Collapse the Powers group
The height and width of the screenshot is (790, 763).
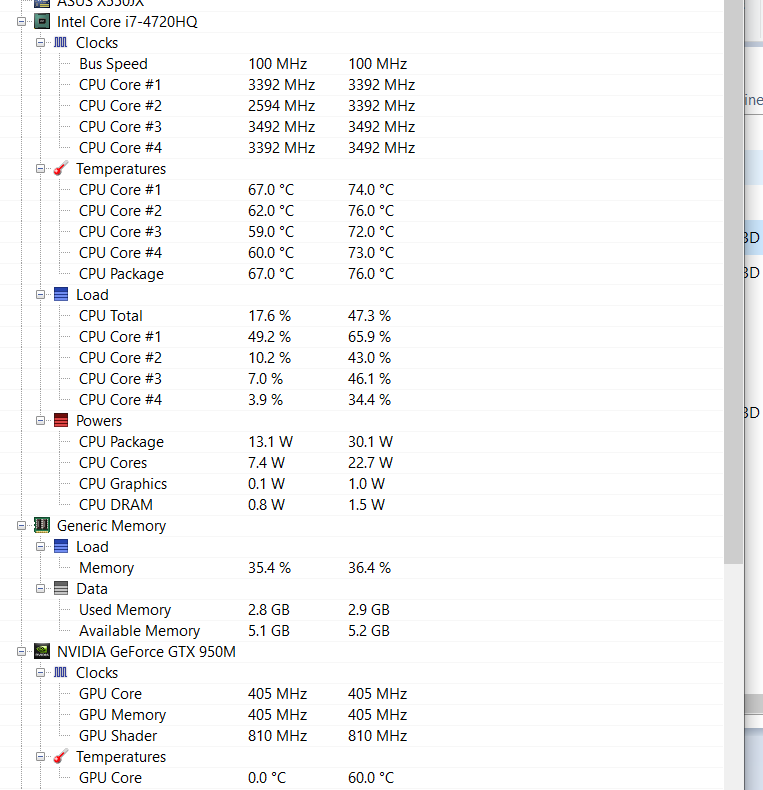[x=40, y=421]
